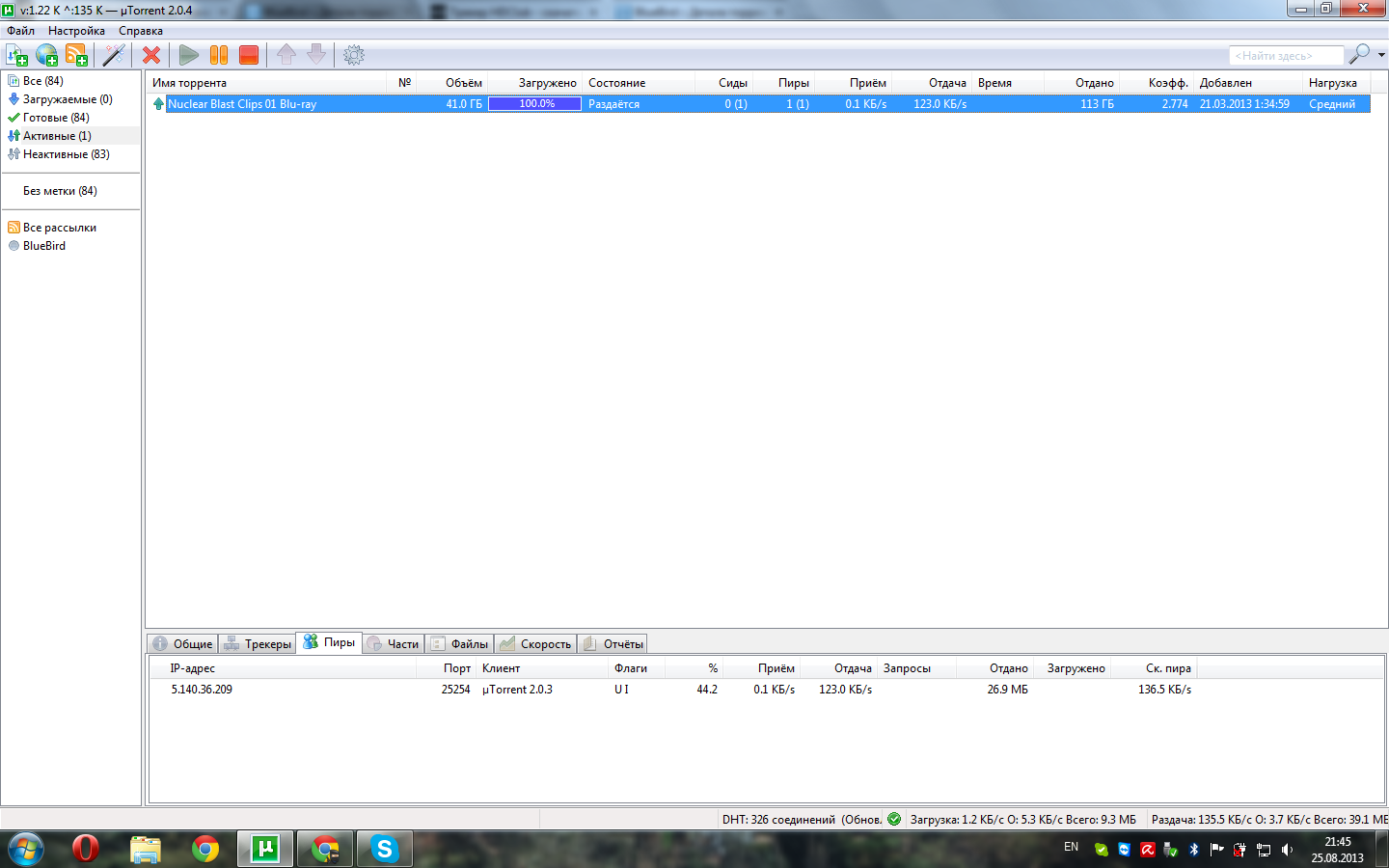Open the Create New Torrent wand icon

114,55
